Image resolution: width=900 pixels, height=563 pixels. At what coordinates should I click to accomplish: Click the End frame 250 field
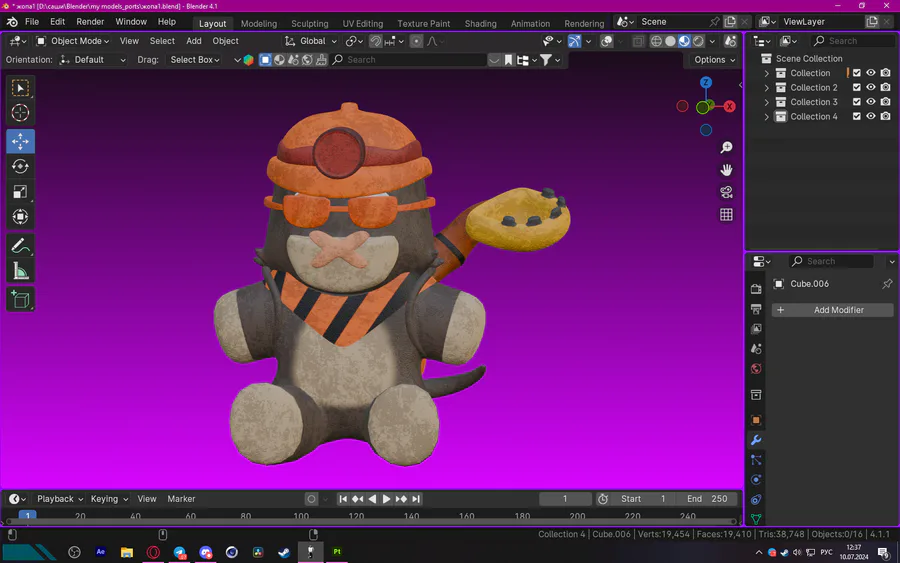(706, 499)
